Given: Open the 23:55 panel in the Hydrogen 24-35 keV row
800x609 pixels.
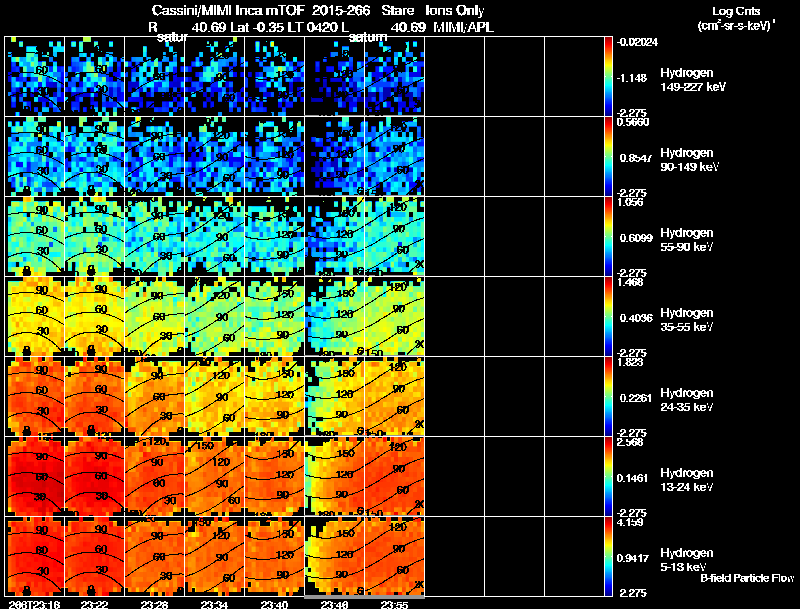Looking at the screenshot, I should [x=394, y=396].
